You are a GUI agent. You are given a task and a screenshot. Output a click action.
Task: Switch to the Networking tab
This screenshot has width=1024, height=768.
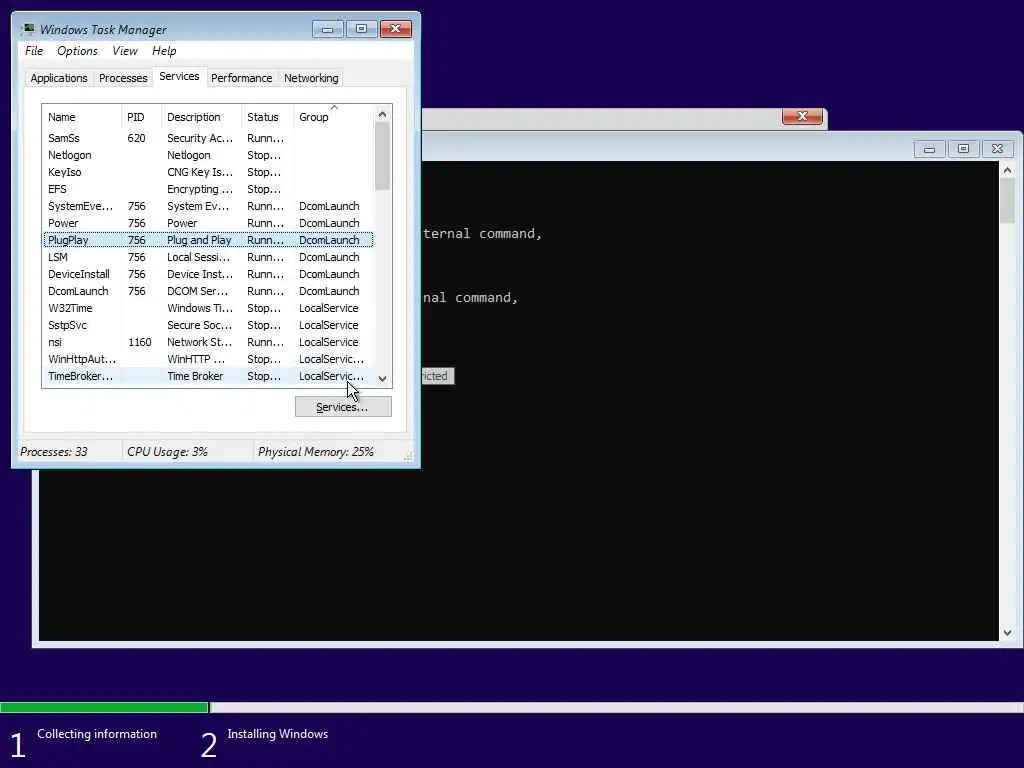click(311, 78)
